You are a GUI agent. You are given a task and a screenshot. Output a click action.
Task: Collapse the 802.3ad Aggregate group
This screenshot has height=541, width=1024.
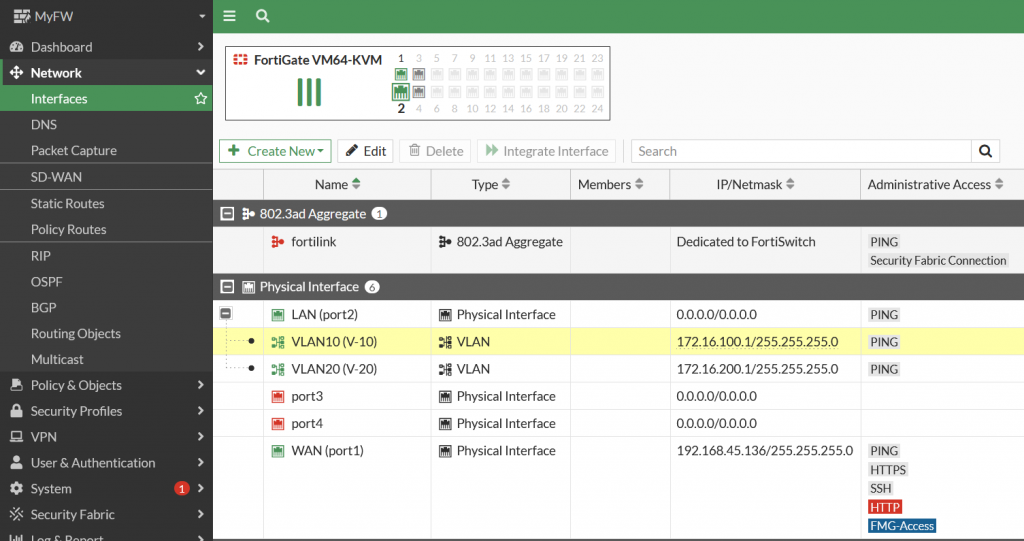[227, 214]
